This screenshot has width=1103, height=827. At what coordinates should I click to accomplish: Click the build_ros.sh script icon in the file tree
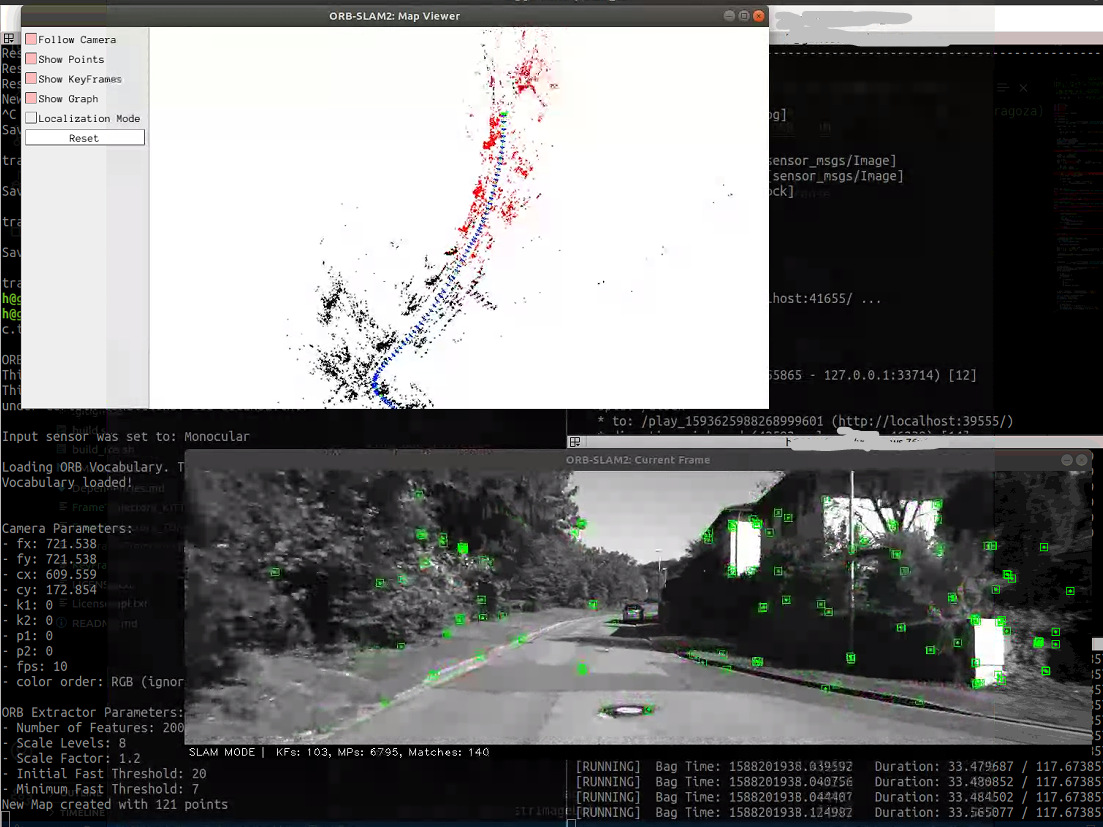tap(62, 447)
